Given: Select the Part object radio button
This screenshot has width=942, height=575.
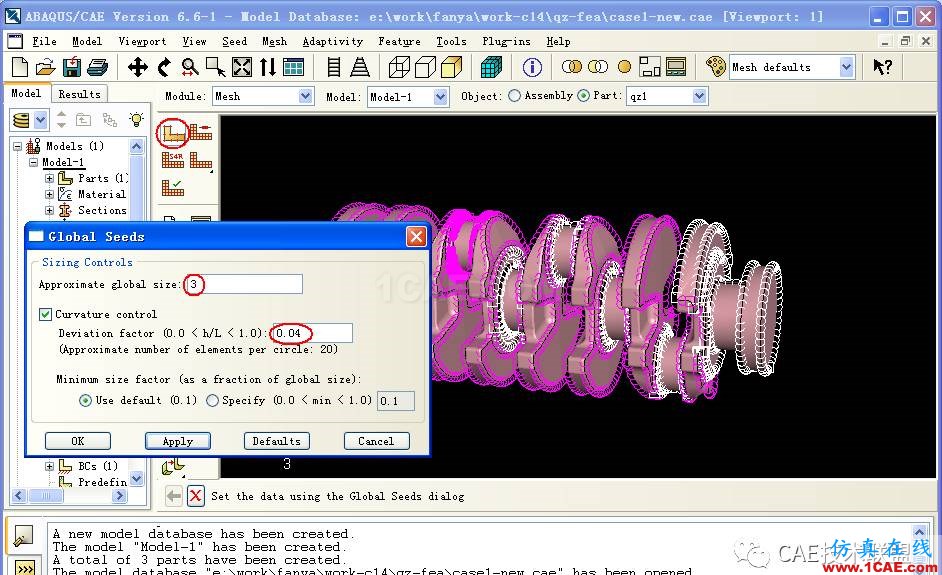Looking at the screenshot, I should coord(583,96).
